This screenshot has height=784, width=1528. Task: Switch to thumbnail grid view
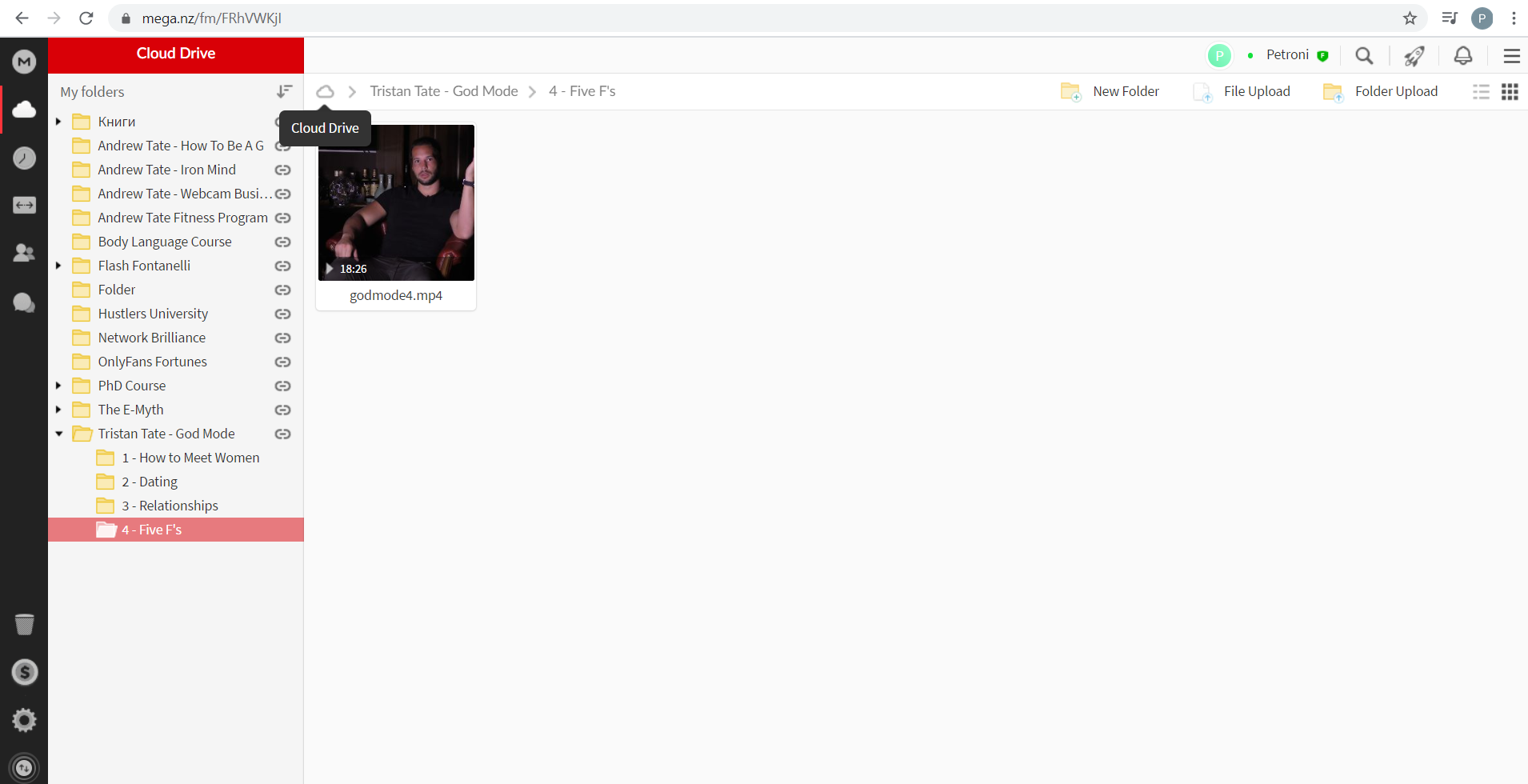(x=1510, y=92)
